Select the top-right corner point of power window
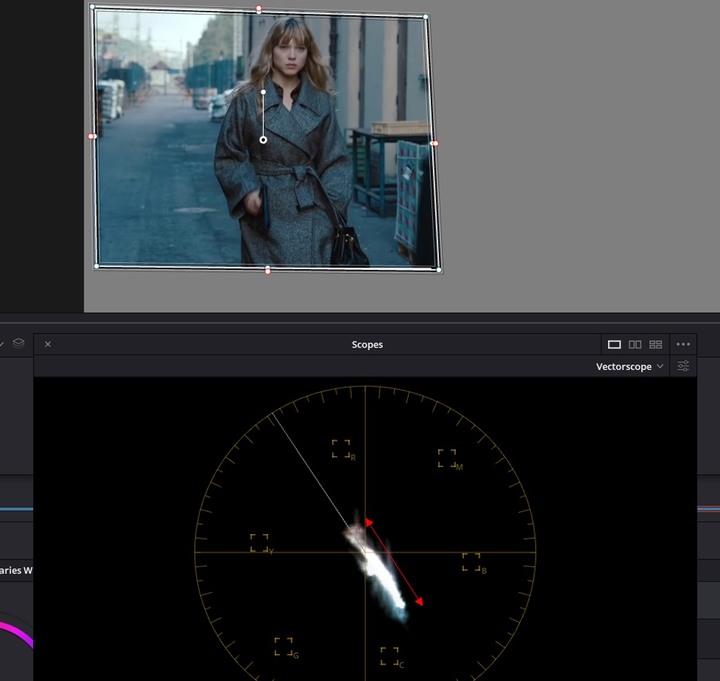Screen dimensions: 720x681 tap(426, 17)
